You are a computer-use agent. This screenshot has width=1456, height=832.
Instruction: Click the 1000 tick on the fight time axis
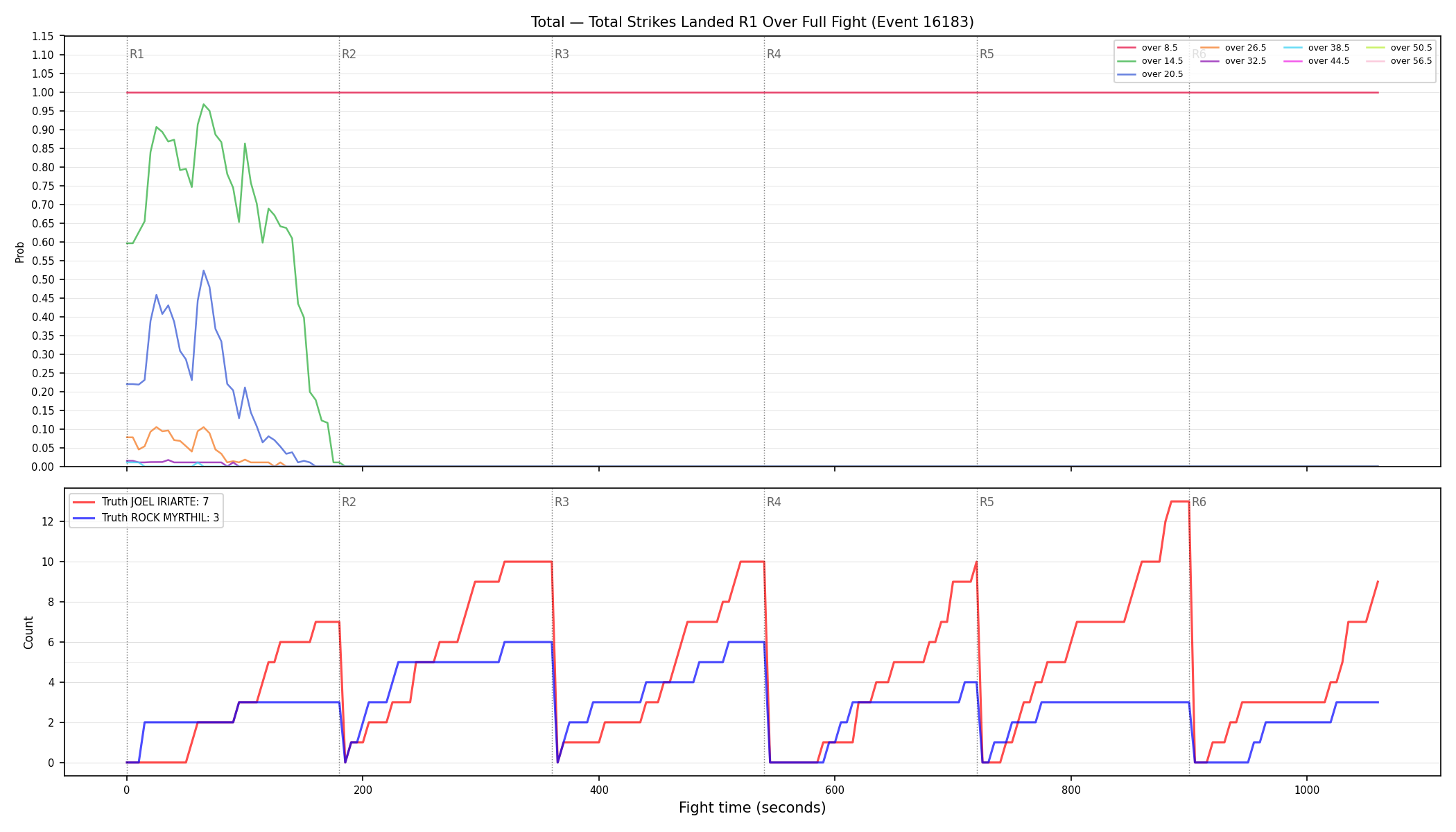point(1307,789)
